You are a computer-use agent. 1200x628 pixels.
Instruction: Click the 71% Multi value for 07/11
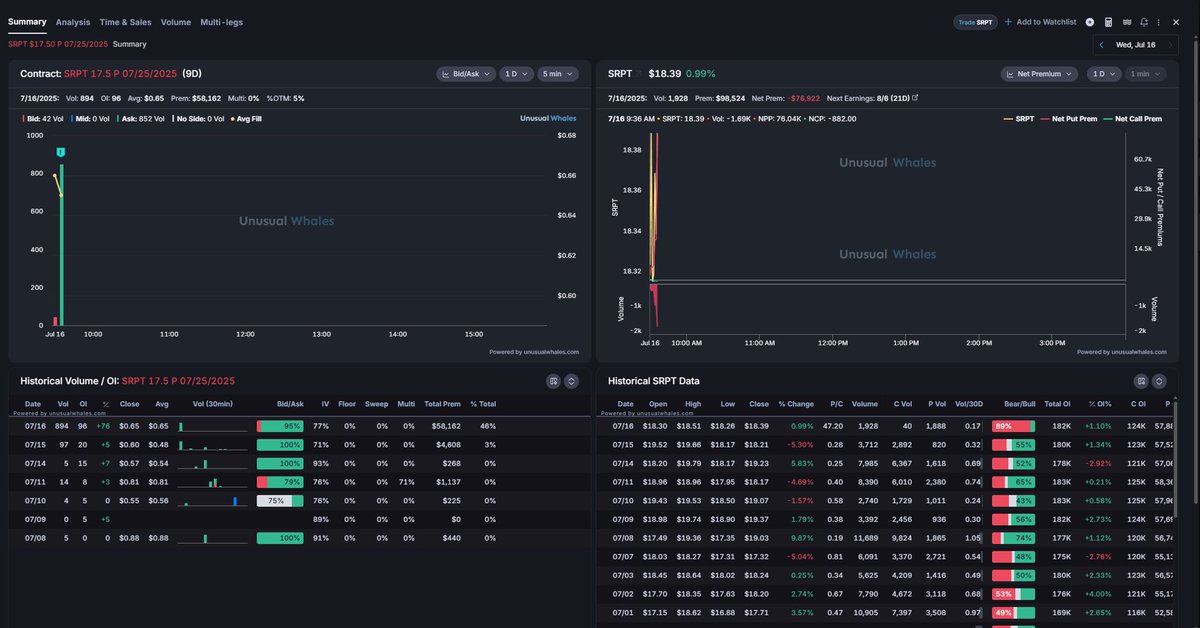[x=407, y=482]
